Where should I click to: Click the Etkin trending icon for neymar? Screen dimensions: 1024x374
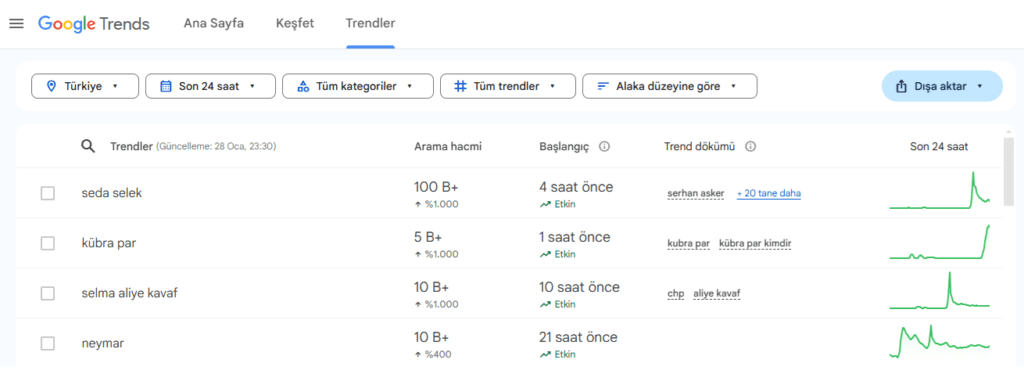(x=545, y=355)
